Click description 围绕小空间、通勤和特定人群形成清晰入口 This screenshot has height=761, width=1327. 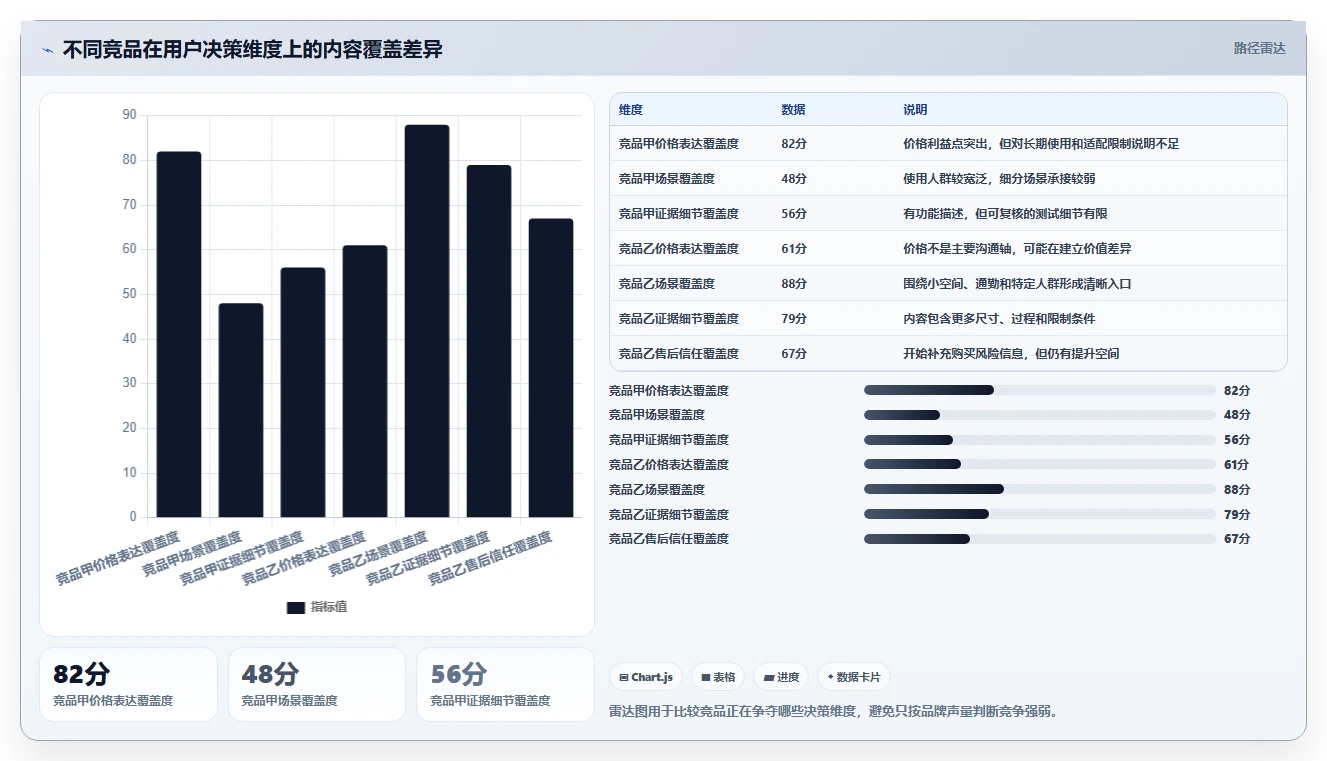click(x=1017, y=284)
